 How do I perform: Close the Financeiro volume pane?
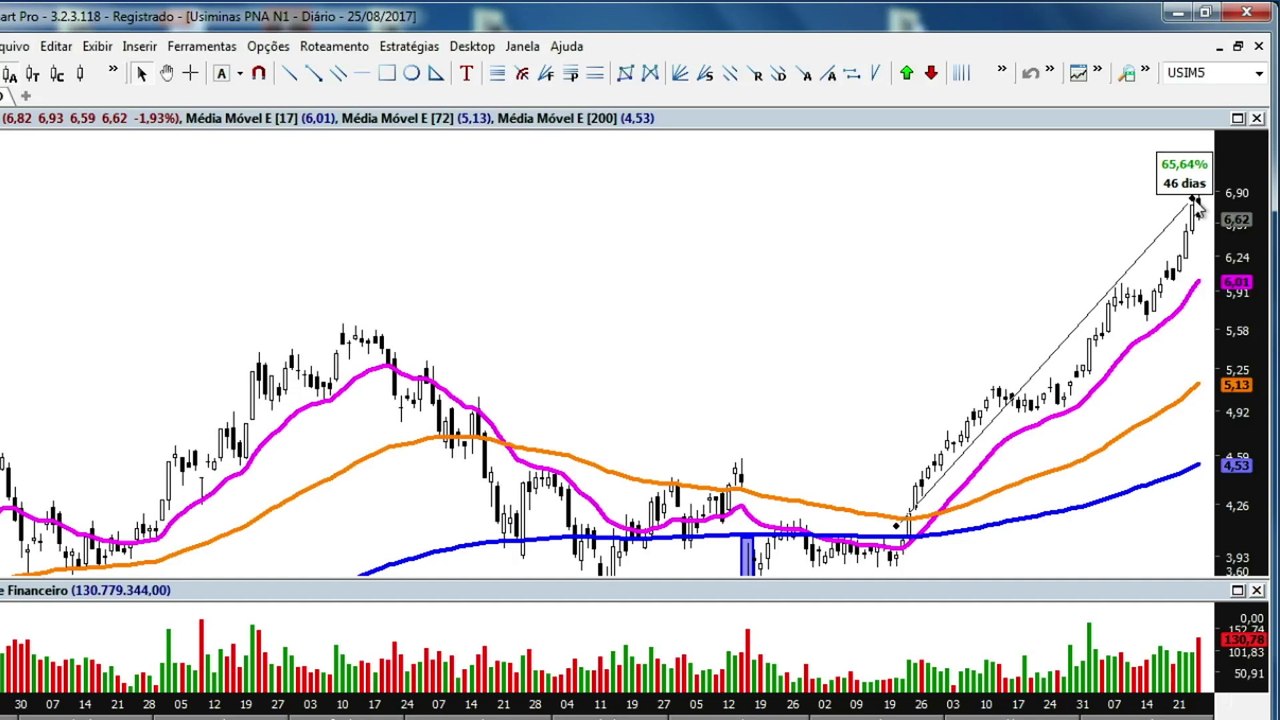click(x=1257, y=590)
